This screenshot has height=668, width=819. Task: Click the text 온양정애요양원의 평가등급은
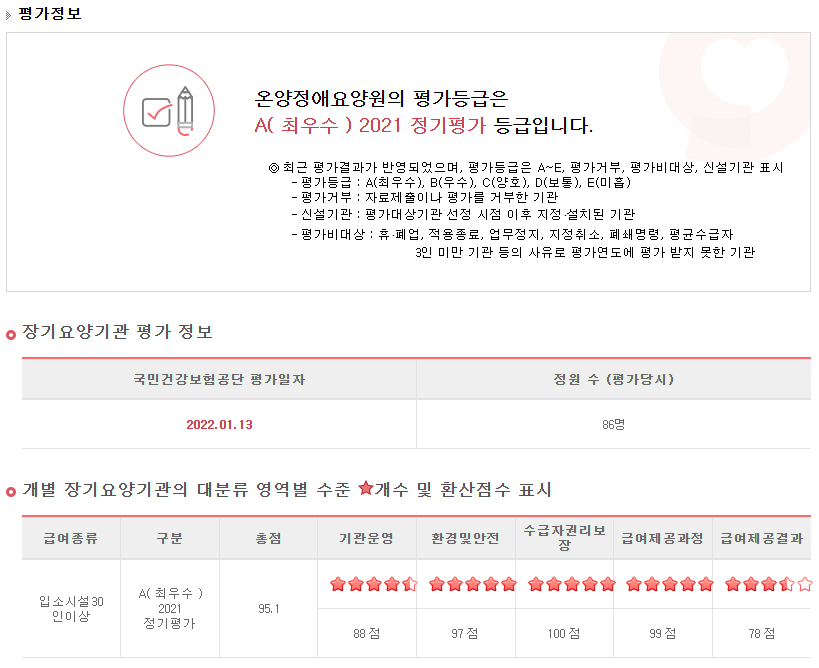tap(381, 98)
